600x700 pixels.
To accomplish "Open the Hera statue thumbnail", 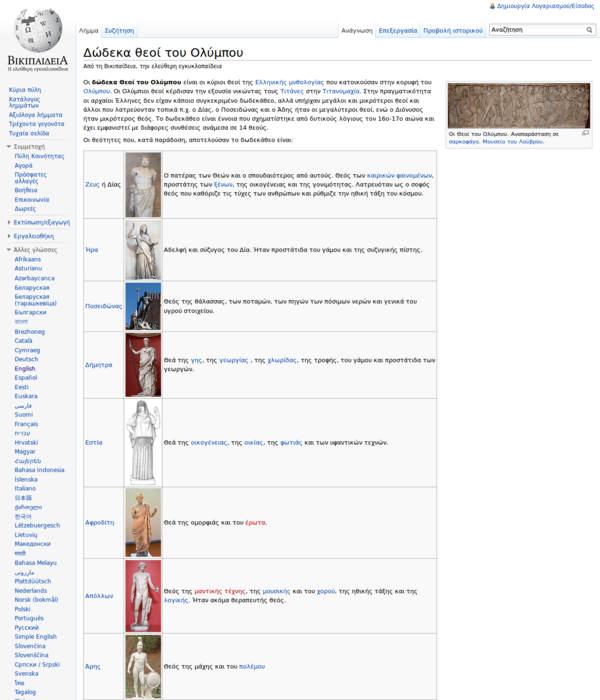I will tap(143, 250).
